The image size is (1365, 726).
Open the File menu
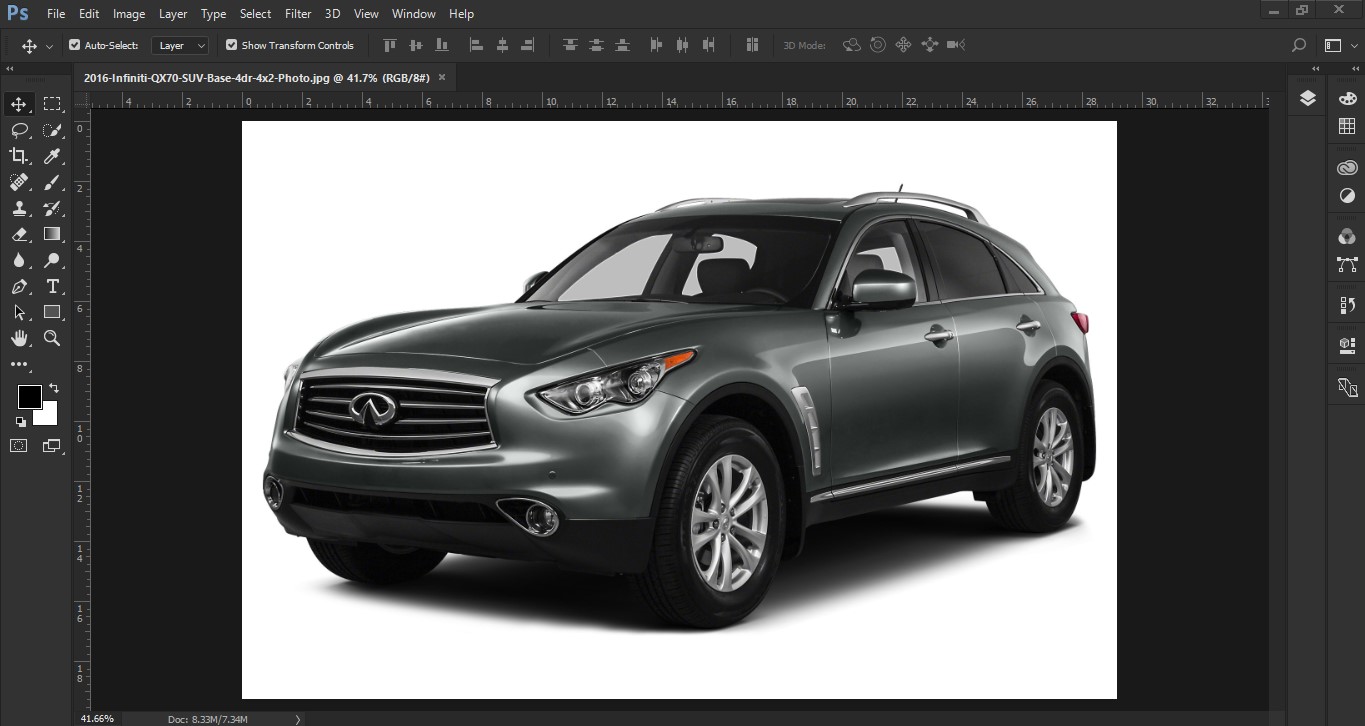[x=56, y=14]
